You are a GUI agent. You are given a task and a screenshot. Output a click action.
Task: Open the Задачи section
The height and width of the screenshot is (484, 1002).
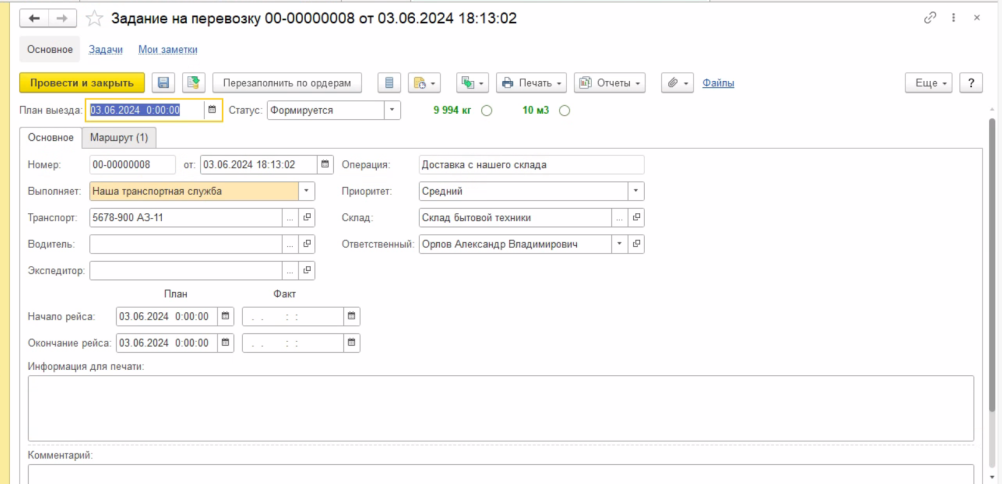(x=106, y=49)
